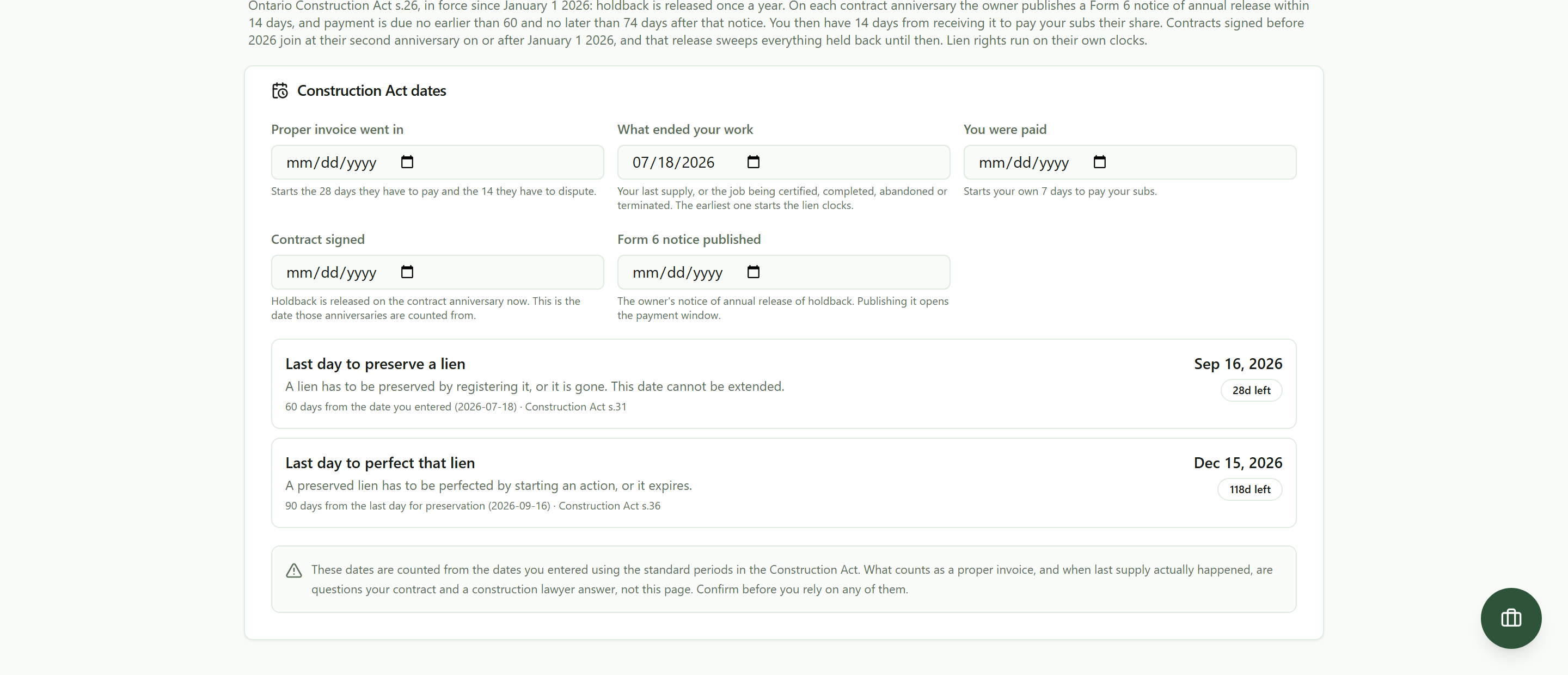Click the Construction Act dates heading
Viewport: 1568px width, 675px height.
point(371,91)
